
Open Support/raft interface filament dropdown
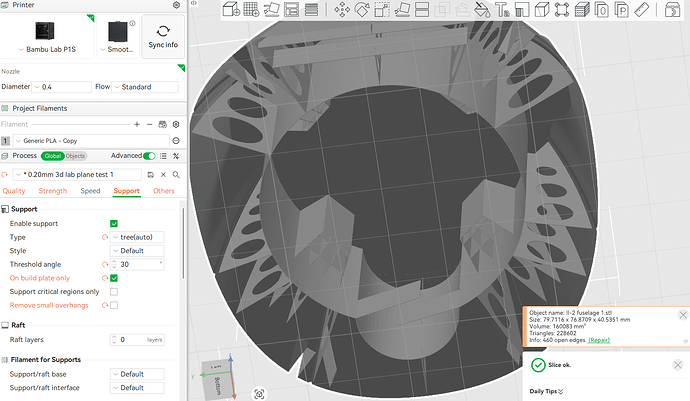tap(137, 388)
